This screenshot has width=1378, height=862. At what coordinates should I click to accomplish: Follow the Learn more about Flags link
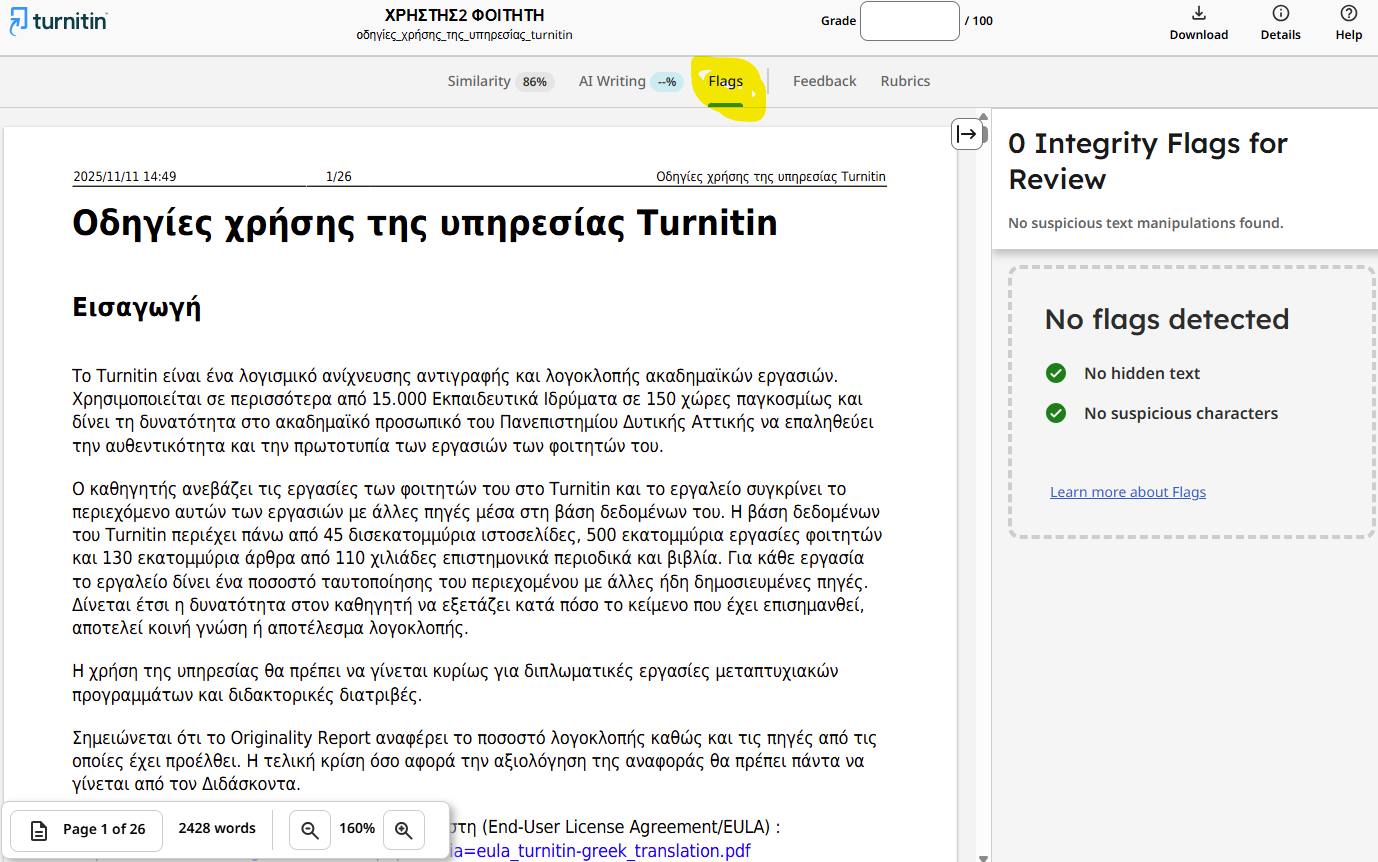click(1127, 492)
